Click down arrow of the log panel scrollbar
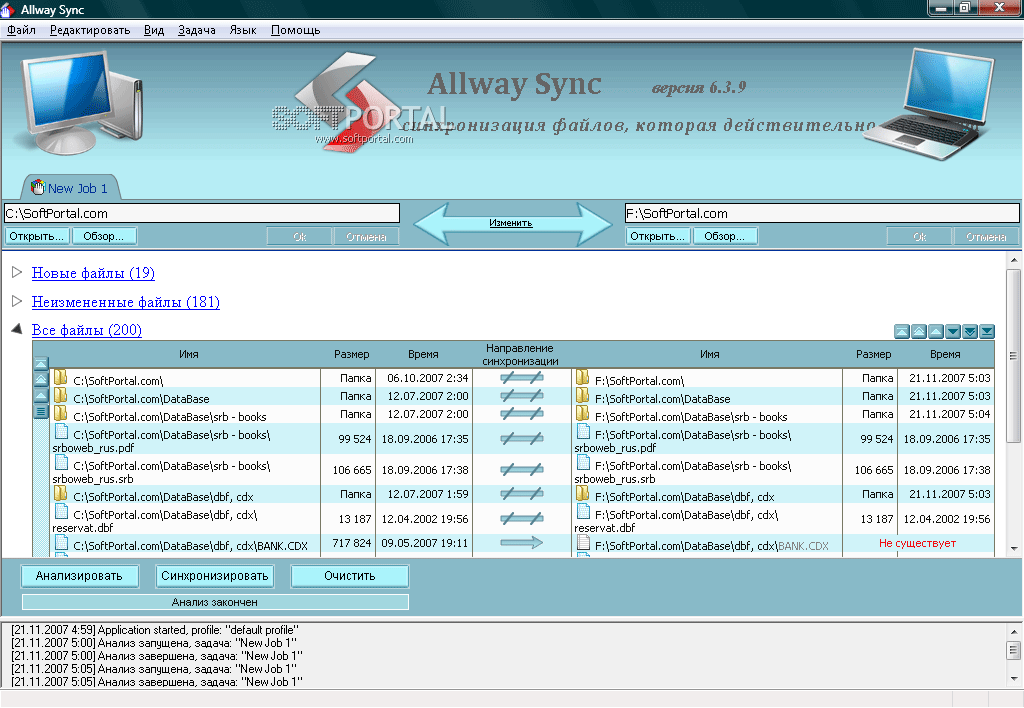 1014,679
